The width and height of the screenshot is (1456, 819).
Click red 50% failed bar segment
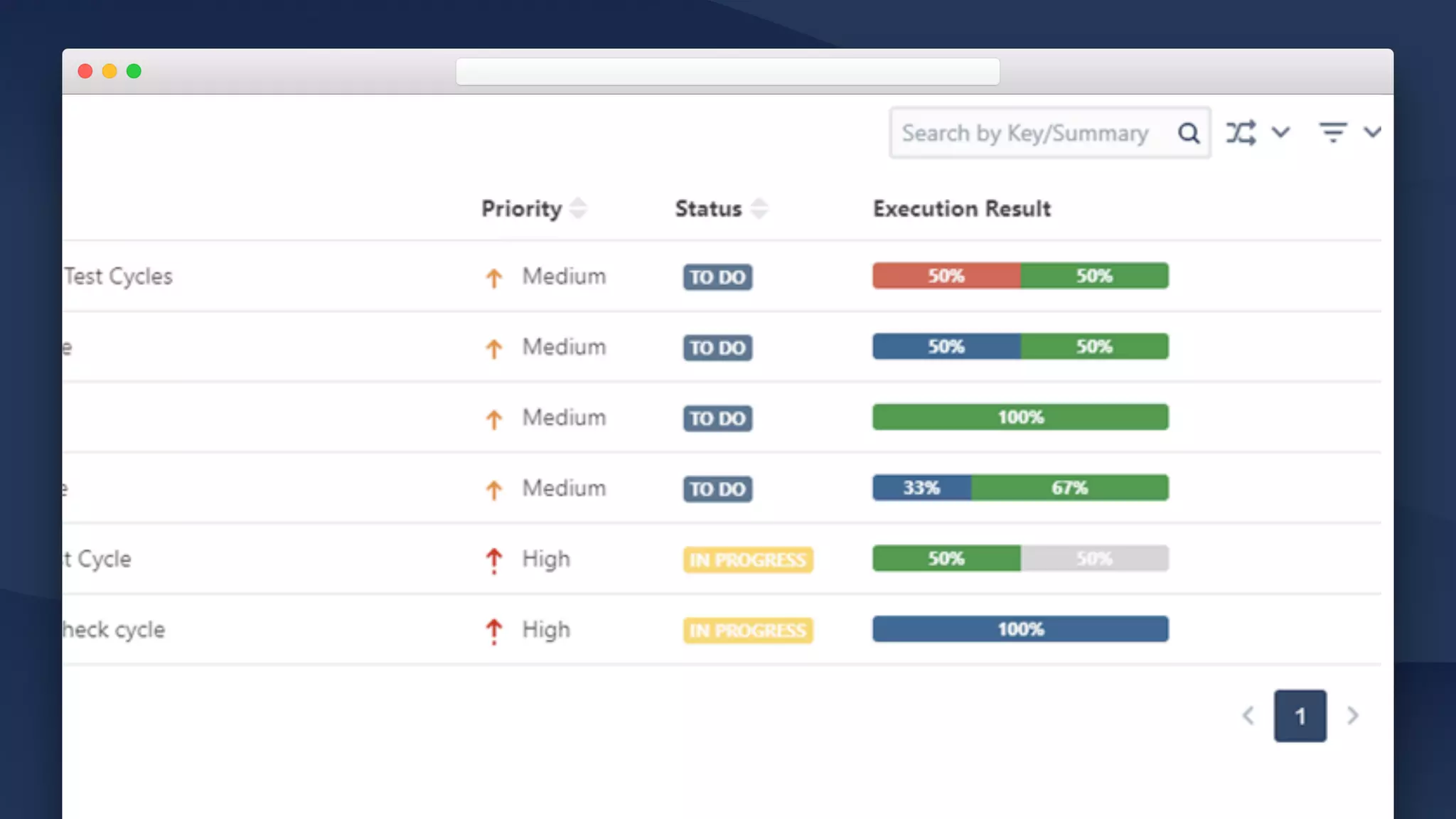pos(946,276)
